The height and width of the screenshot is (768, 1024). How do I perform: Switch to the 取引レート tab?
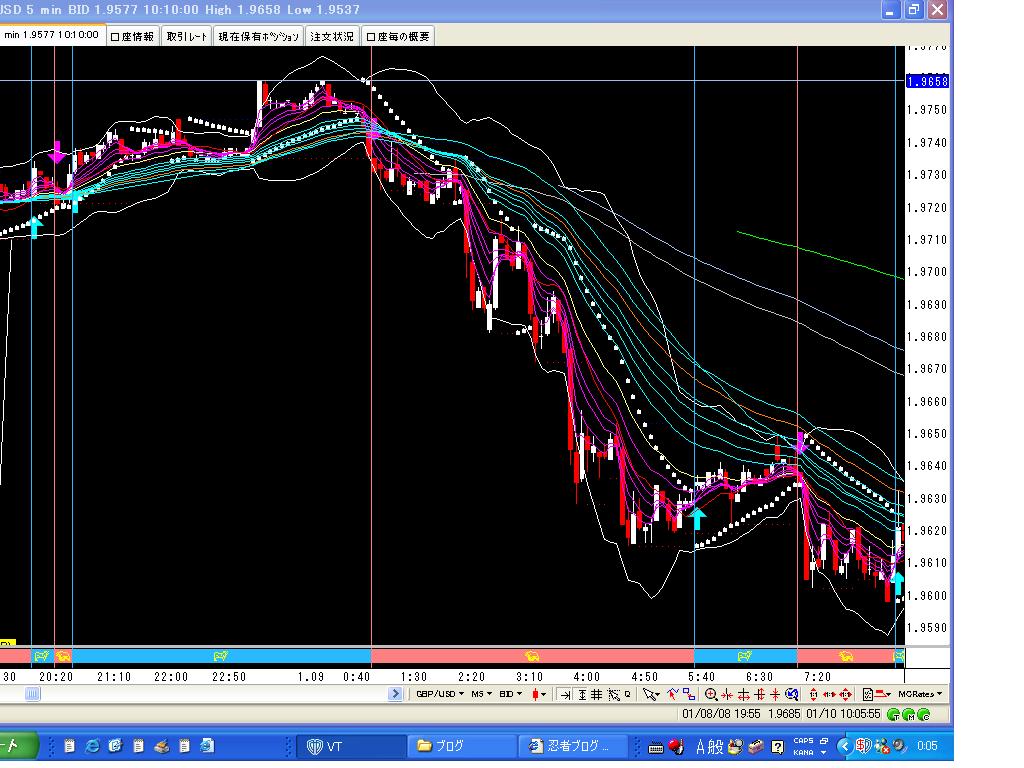coord(187,37)
